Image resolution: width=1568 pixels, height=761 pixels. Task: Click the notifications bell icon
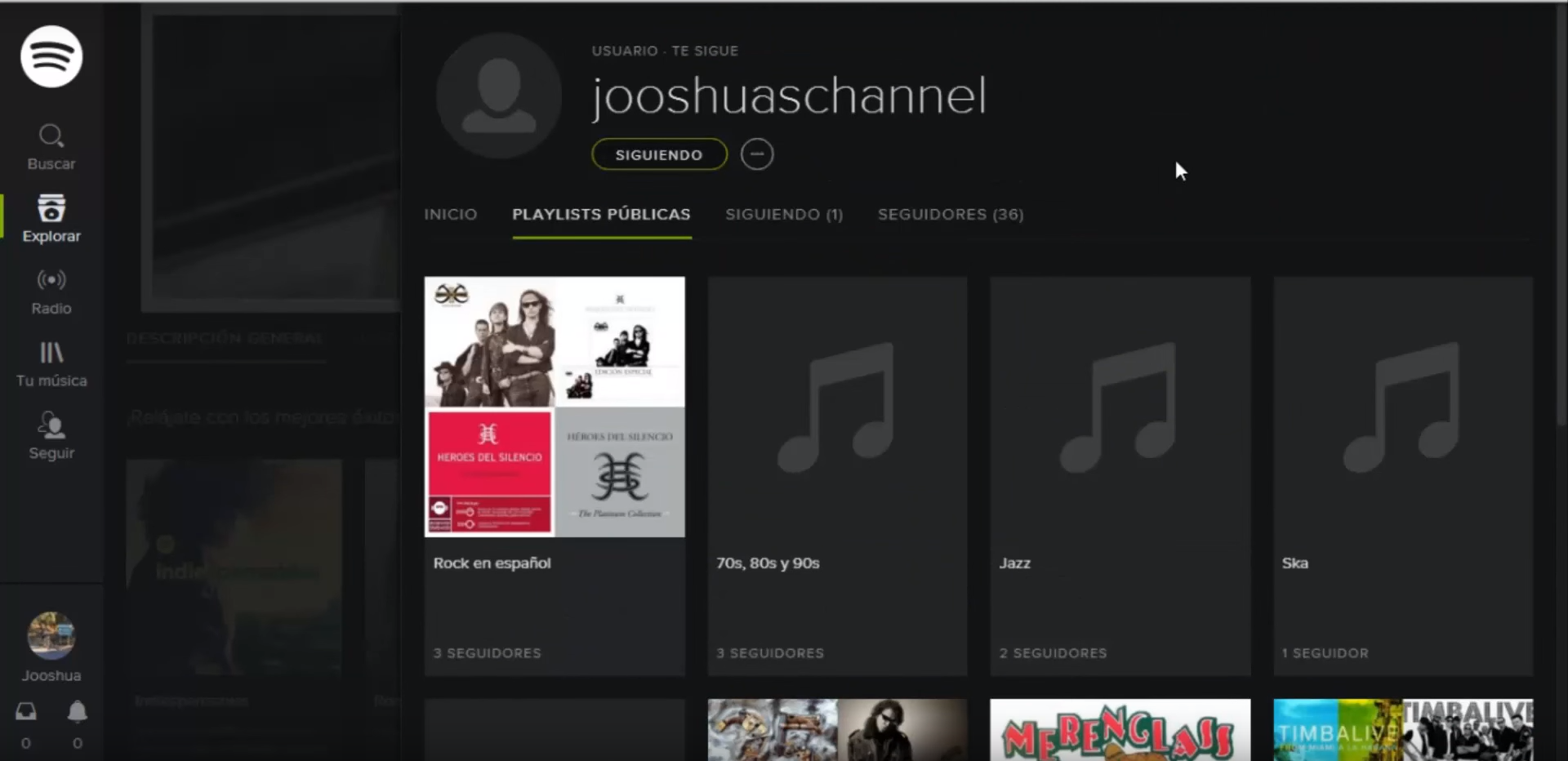[78, 712]
